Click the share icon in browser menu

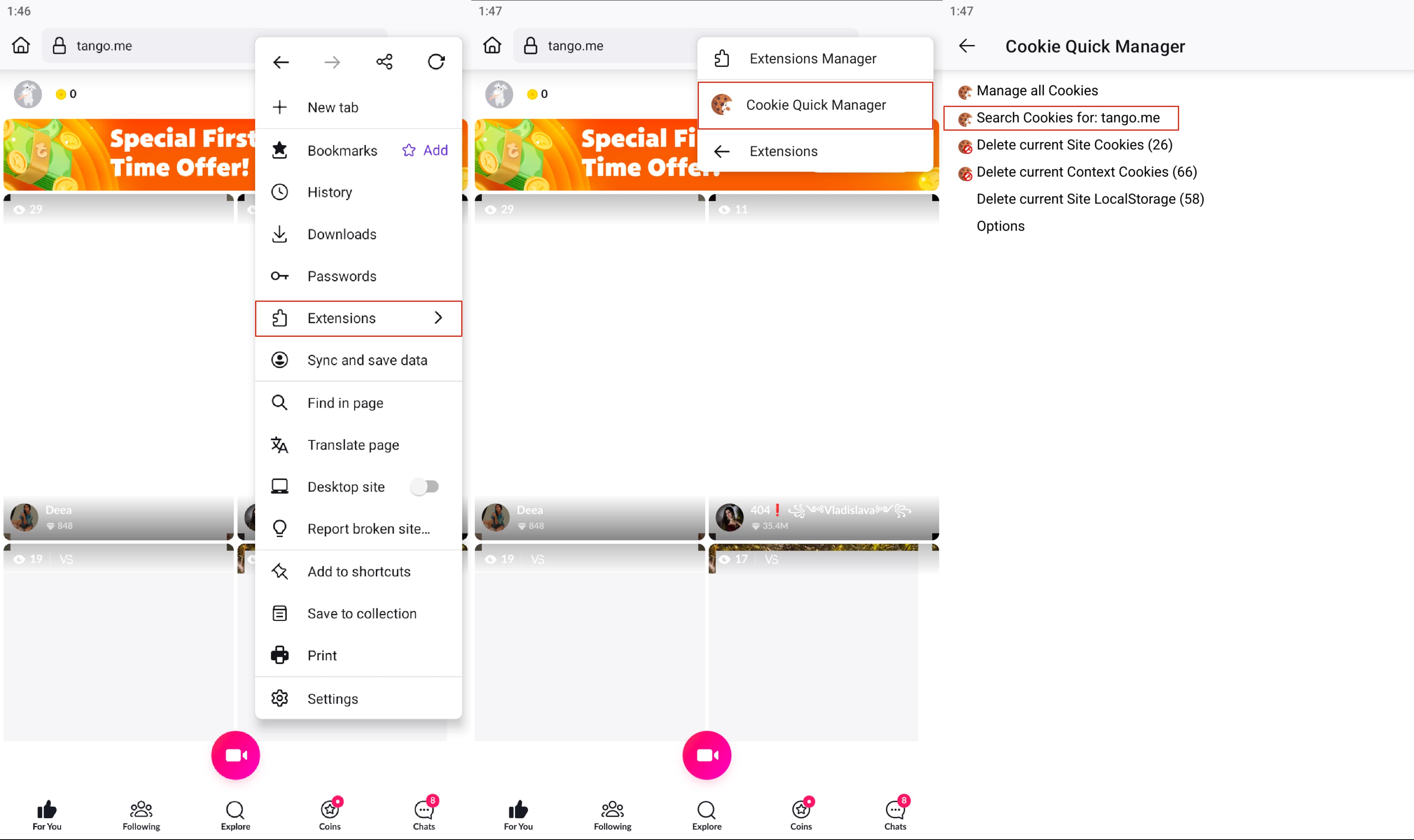pyautogui.click(x=384, y=62)
